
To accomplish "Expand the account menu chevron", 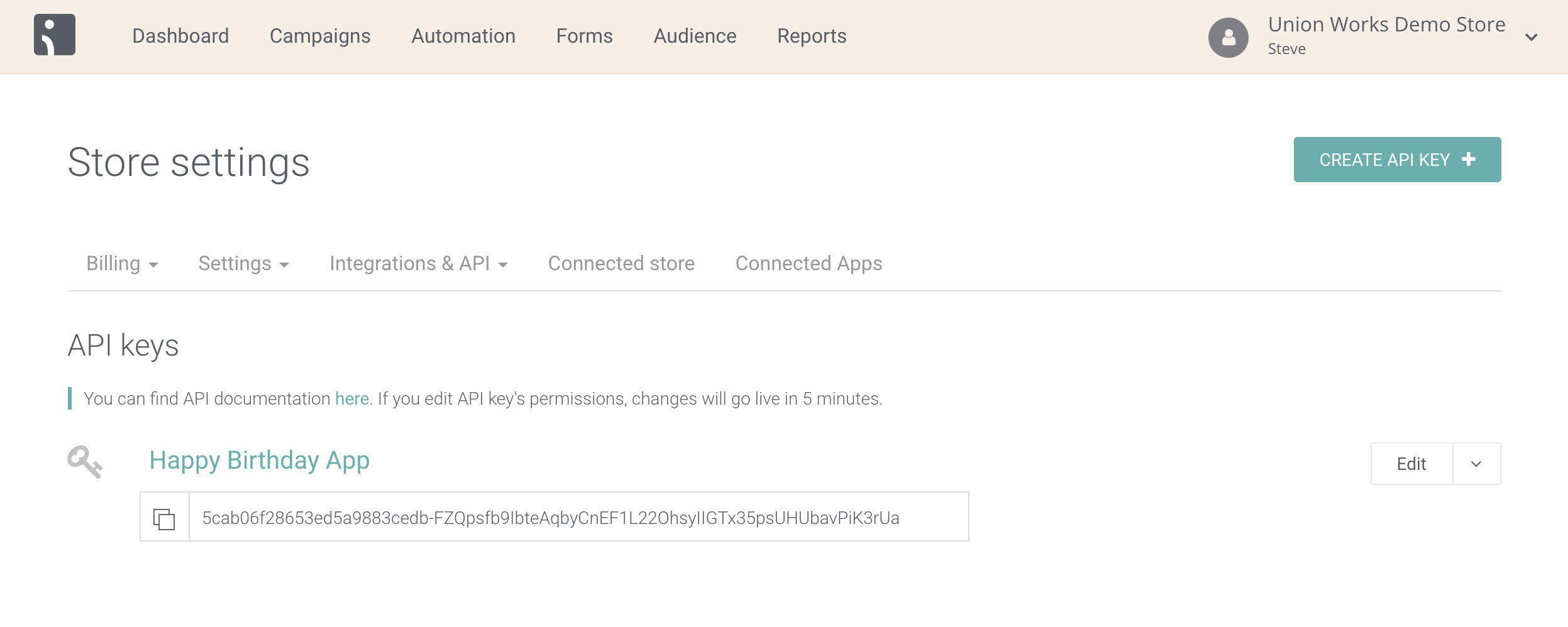I will tap(1532, 38).
